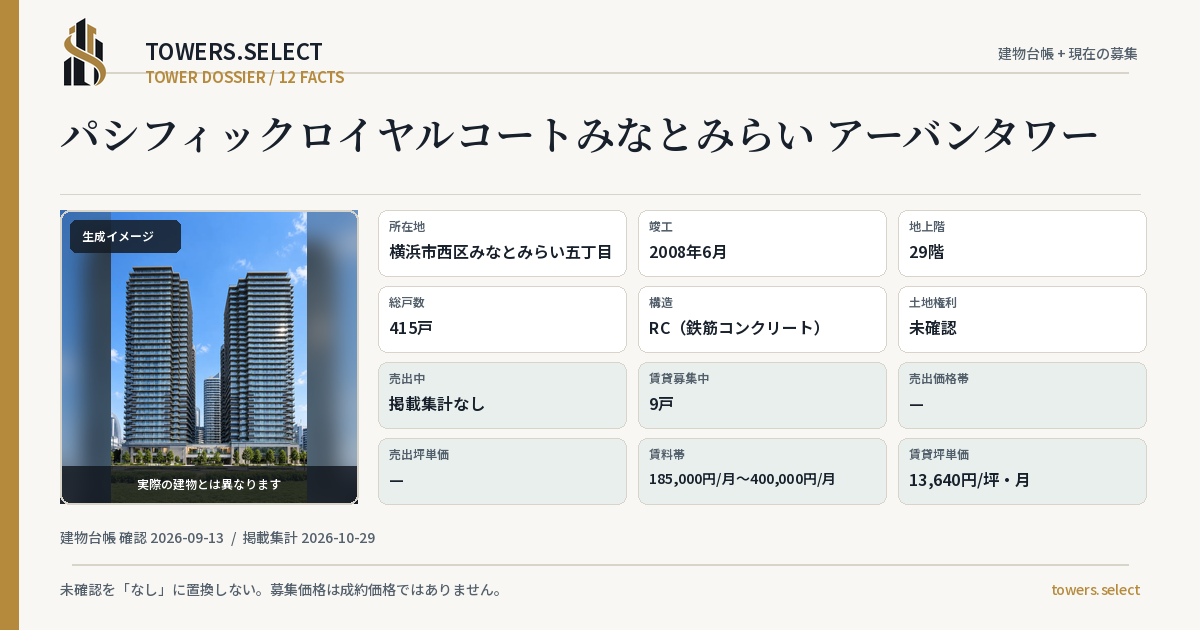Viewport: 1200px width, 630px height.
Task: Select the 所在地 card showing 横浜市西区みなとみらい五丁目
Action: pyautogui.click(x=502, y=243)
